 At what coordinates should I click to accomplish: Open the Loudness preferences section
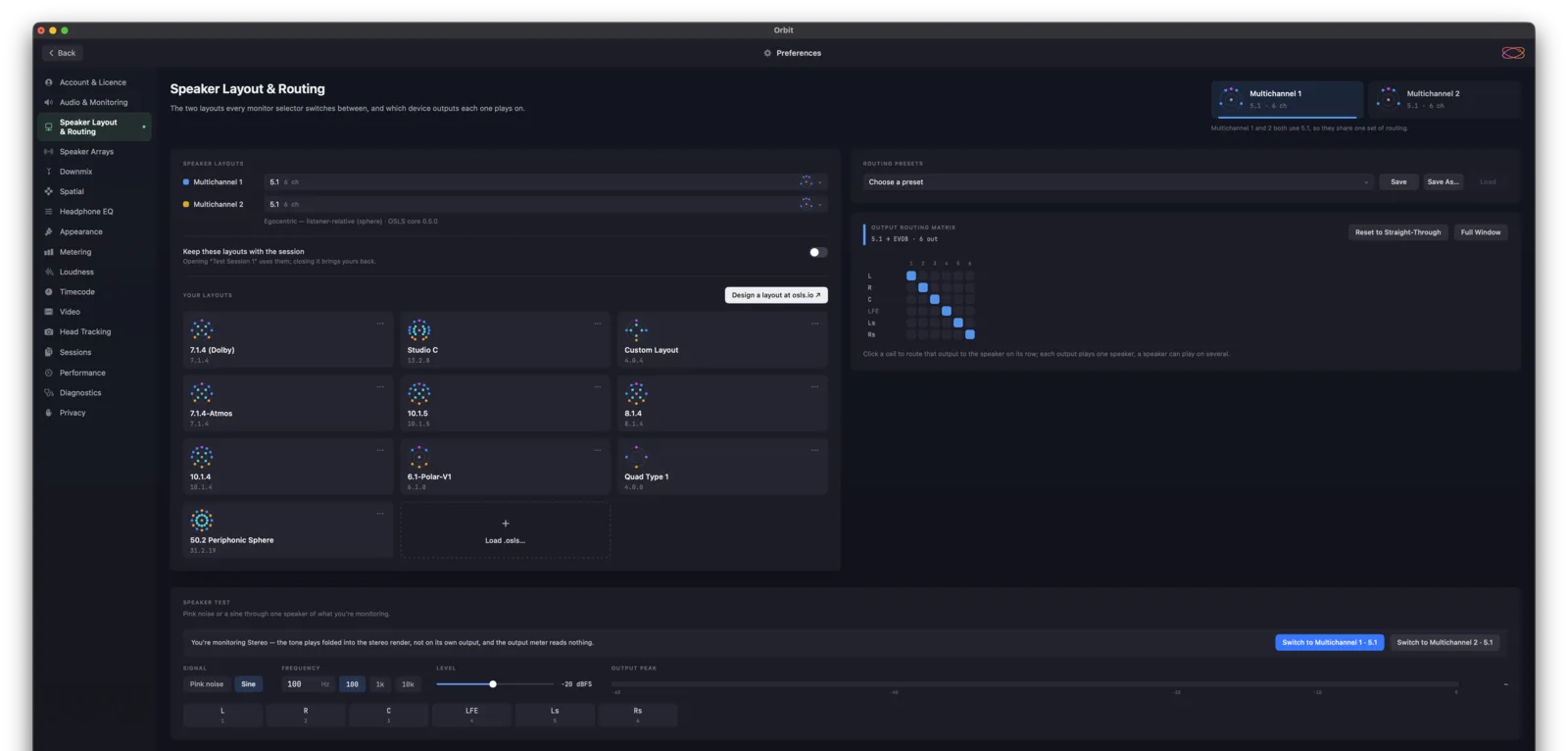(76, 272)
